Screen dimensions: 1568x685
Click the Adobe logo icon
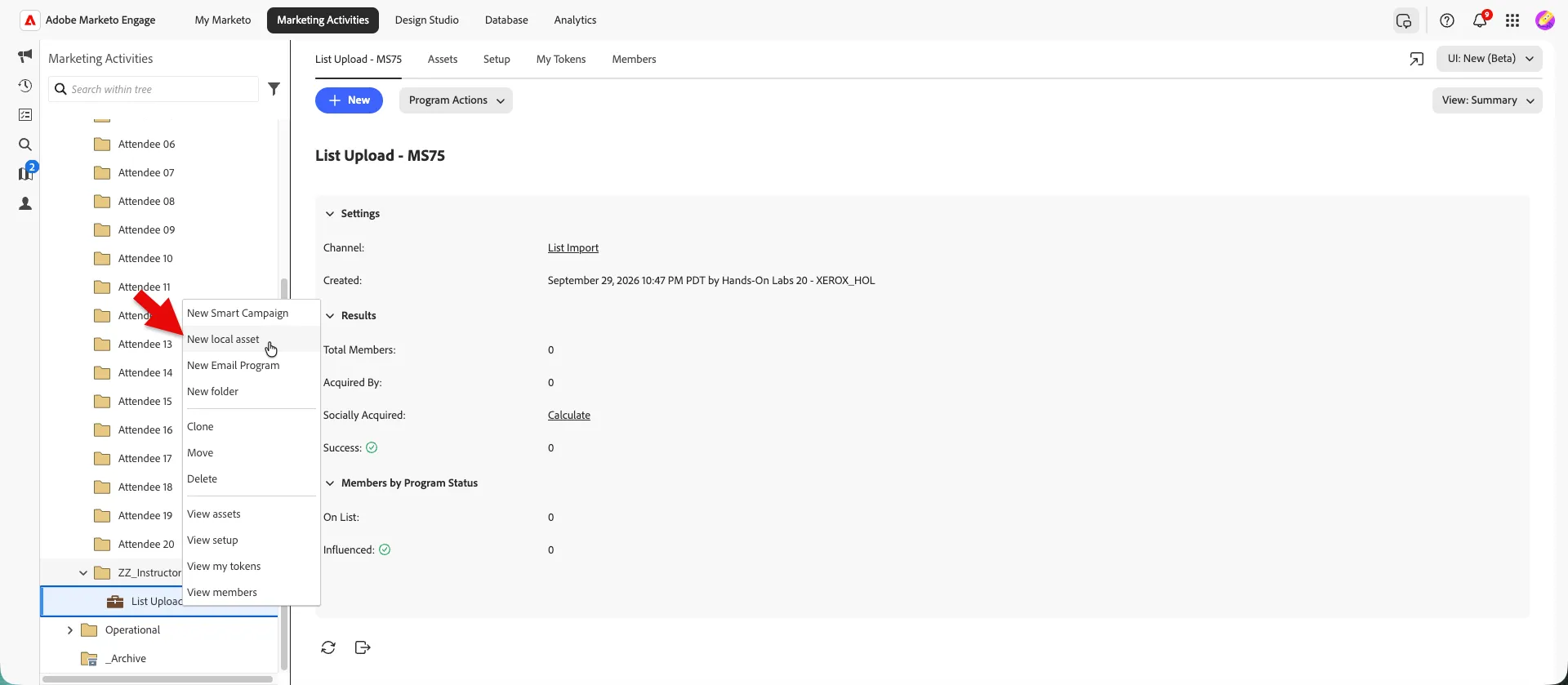tap(30, 20)
